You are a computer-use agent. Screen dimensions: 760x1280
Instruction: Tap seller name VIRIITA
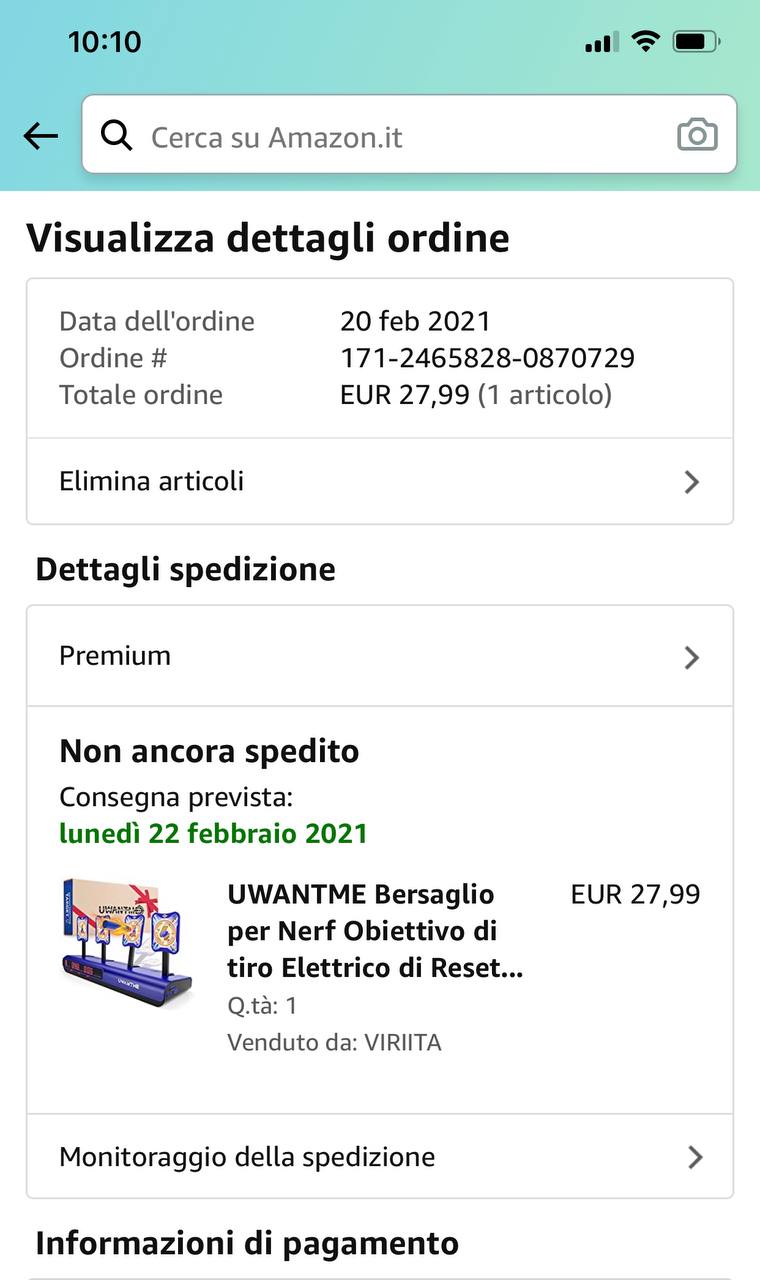pyautogui.click(x=400, y=1043)
